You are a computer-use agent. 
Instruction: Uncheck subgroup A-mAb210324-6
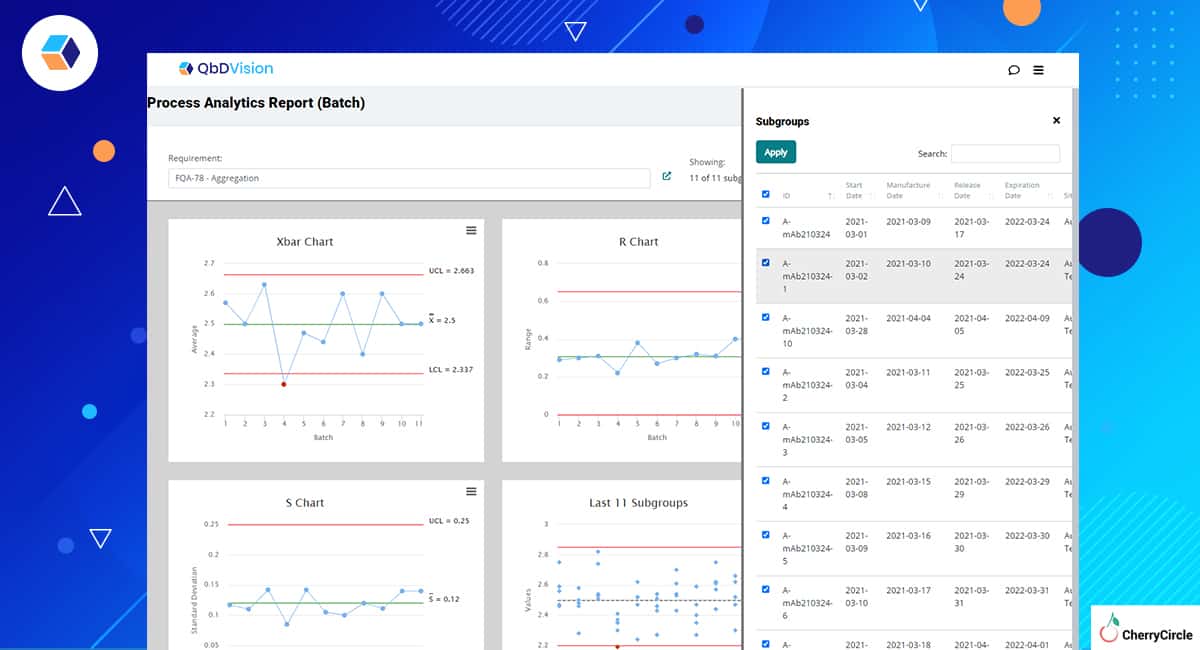(x=766, y=589)
